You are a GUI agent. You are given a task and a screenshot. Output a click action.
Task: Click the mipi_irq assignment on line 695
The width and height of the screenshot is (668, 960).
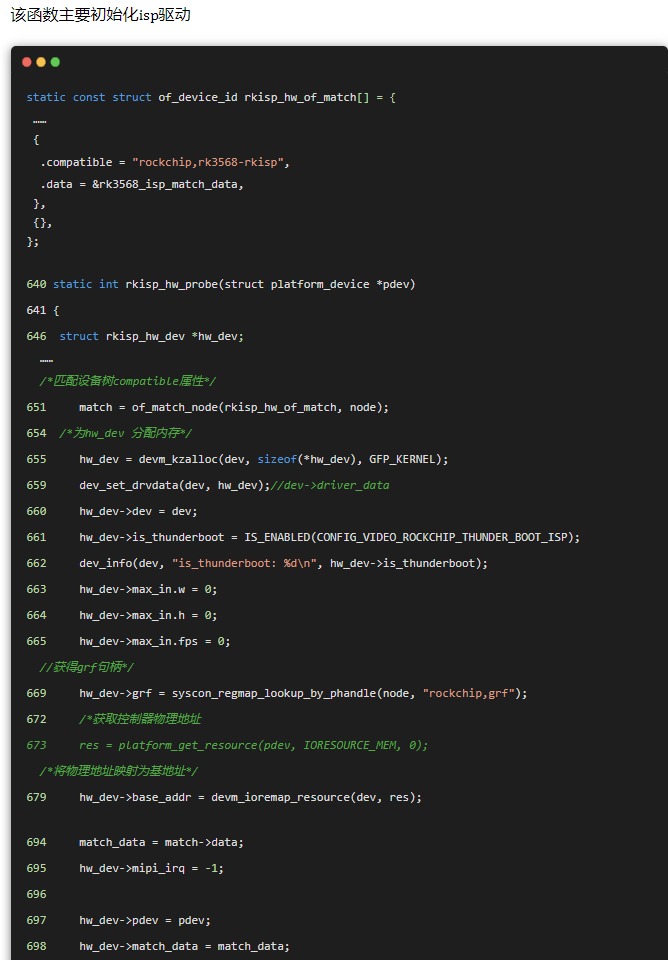pos(151,868)
